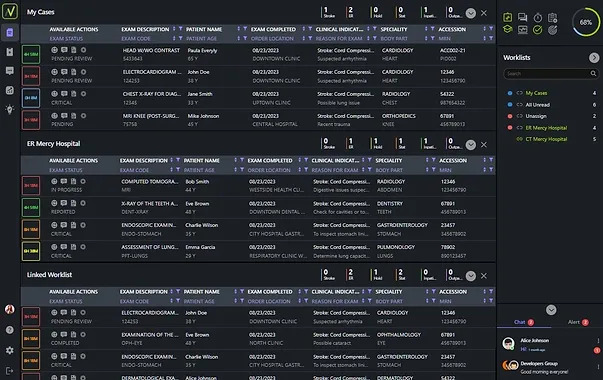Open the lightbulb insights icon in left sidebar
This screenshot has height=380, width=603.
point(10,110)
